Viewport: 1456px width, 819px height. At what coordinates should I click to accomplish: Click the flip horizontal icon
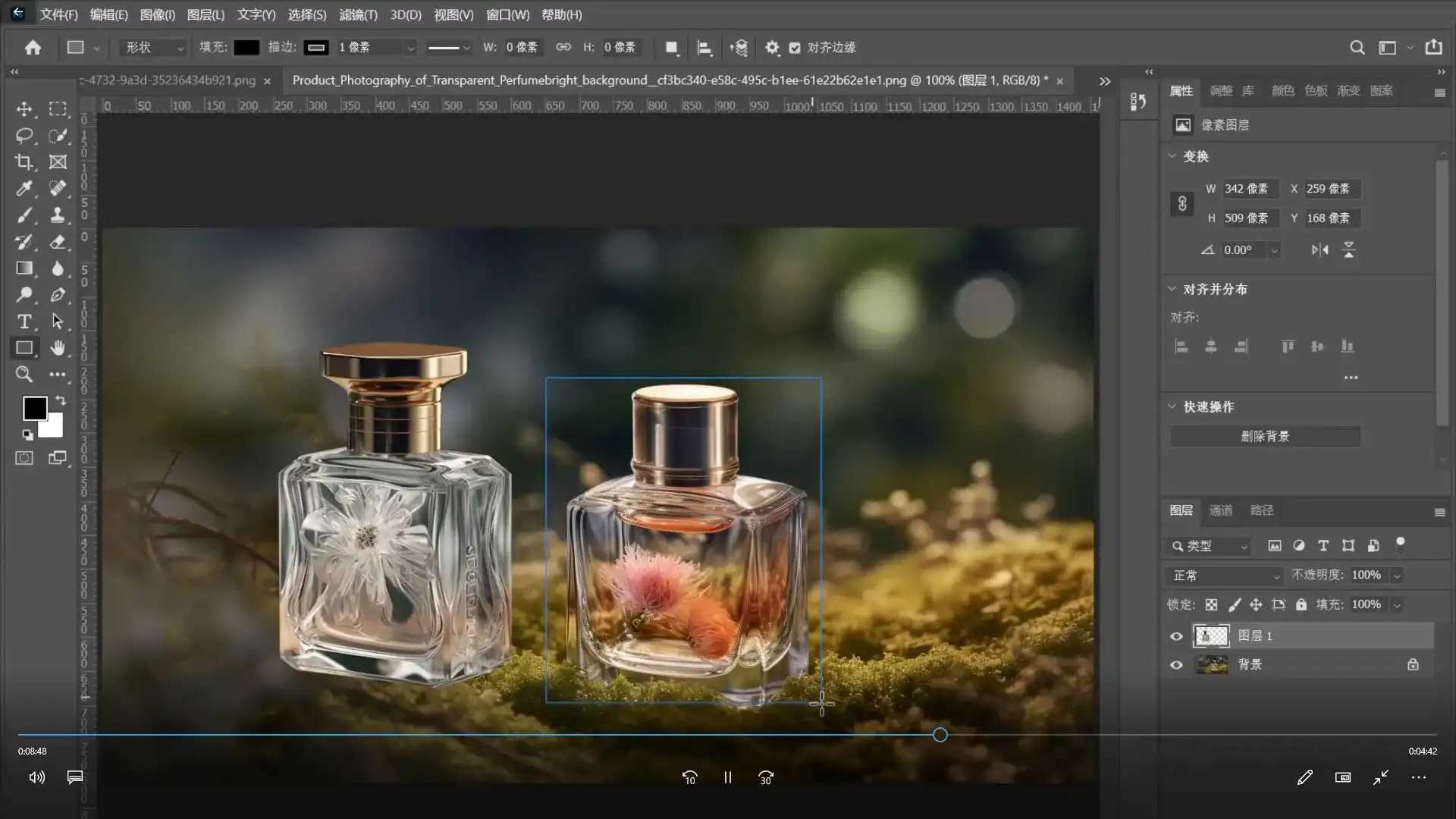coord(1319,249)
